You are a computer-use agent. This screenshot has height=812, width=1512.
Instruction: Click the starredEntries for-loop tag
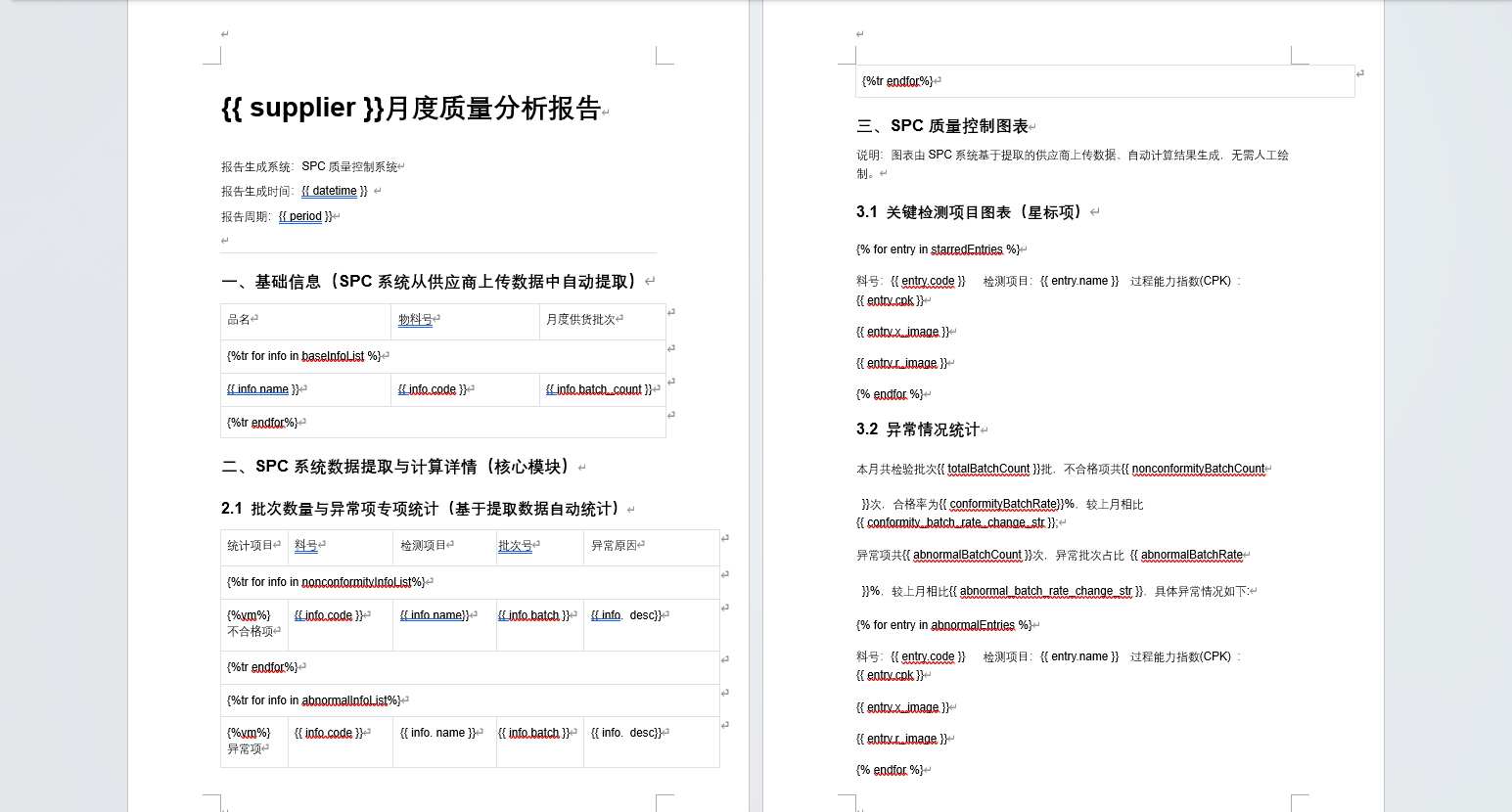(938, 250)
